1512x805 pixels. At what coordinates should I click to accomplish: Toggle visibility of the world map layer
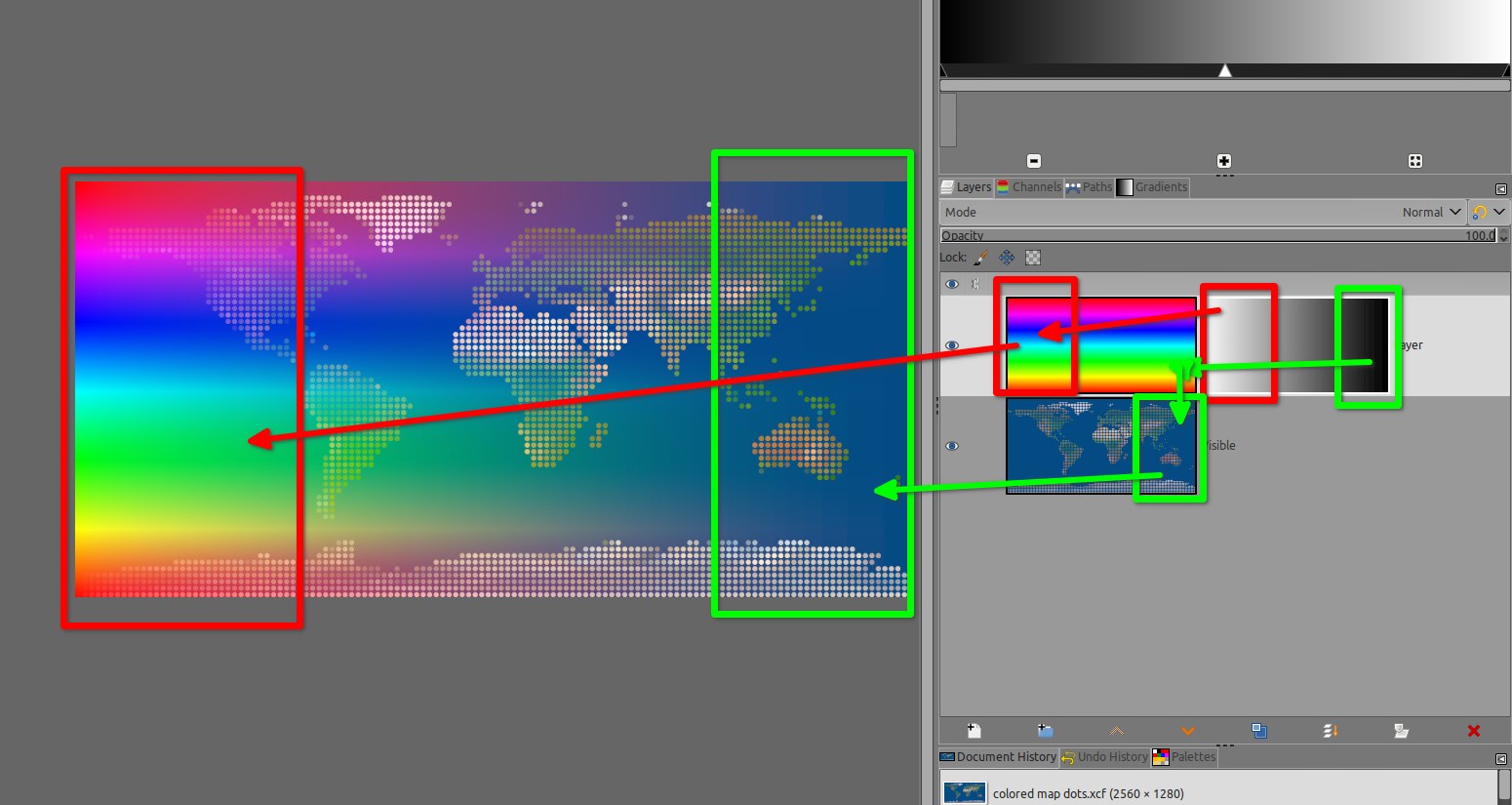[x=952, y=446]
